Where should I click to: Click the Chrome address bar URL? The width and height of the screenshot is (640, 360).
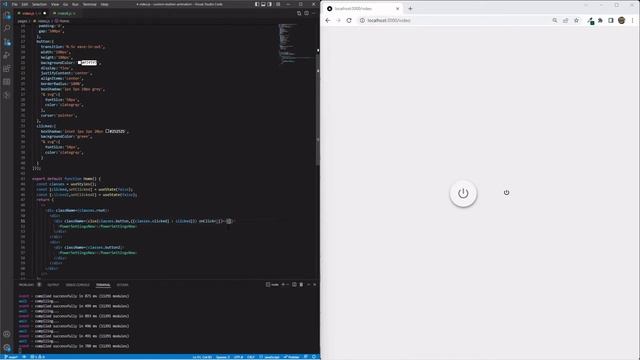pos(389,20)
